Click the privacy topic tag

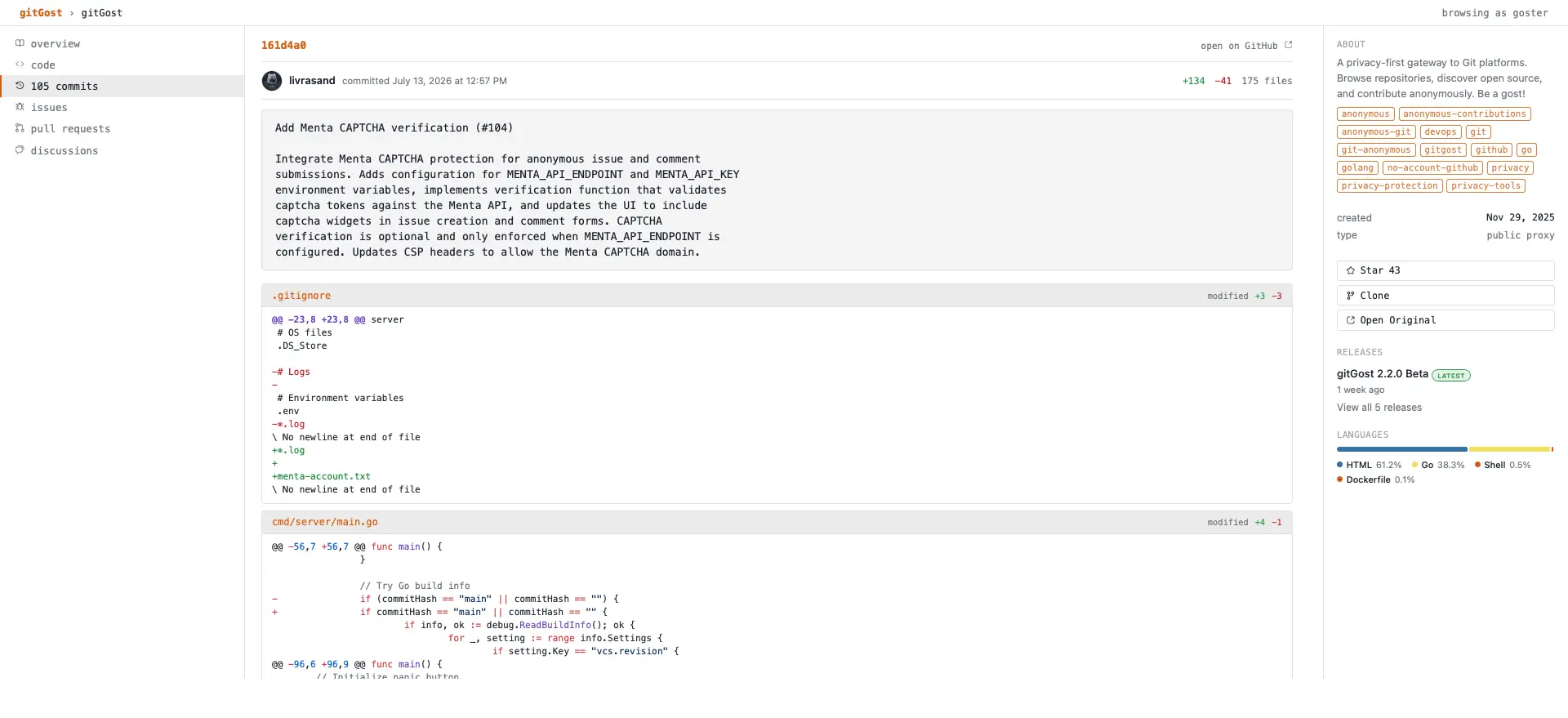1510,168
